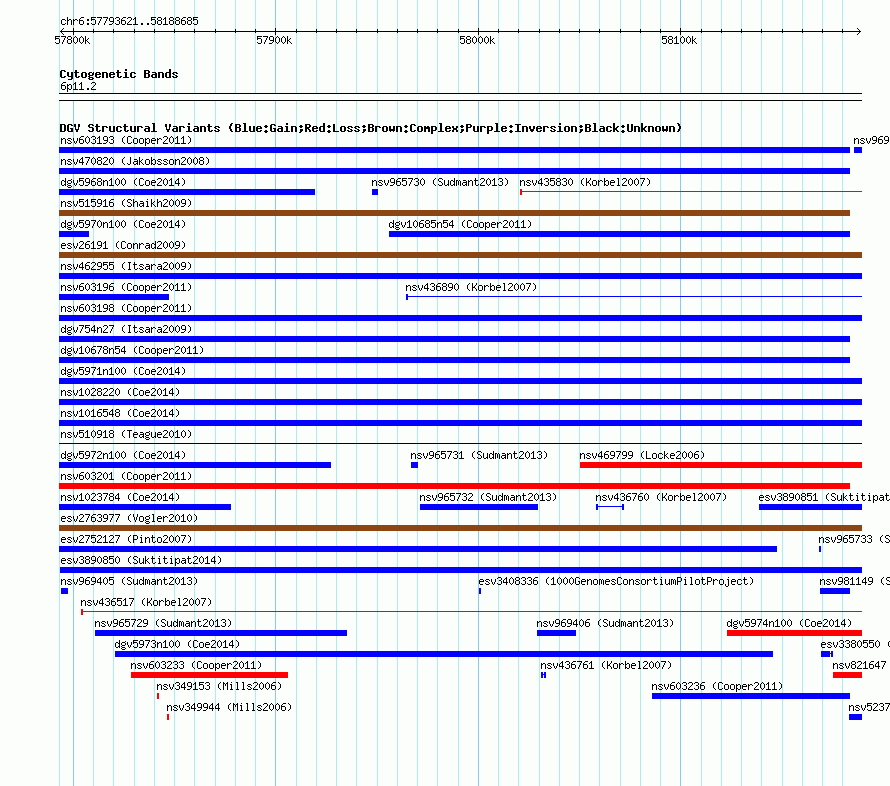
Task: Select the nsv1016548 (Coe2014) label
Action: 120,413
